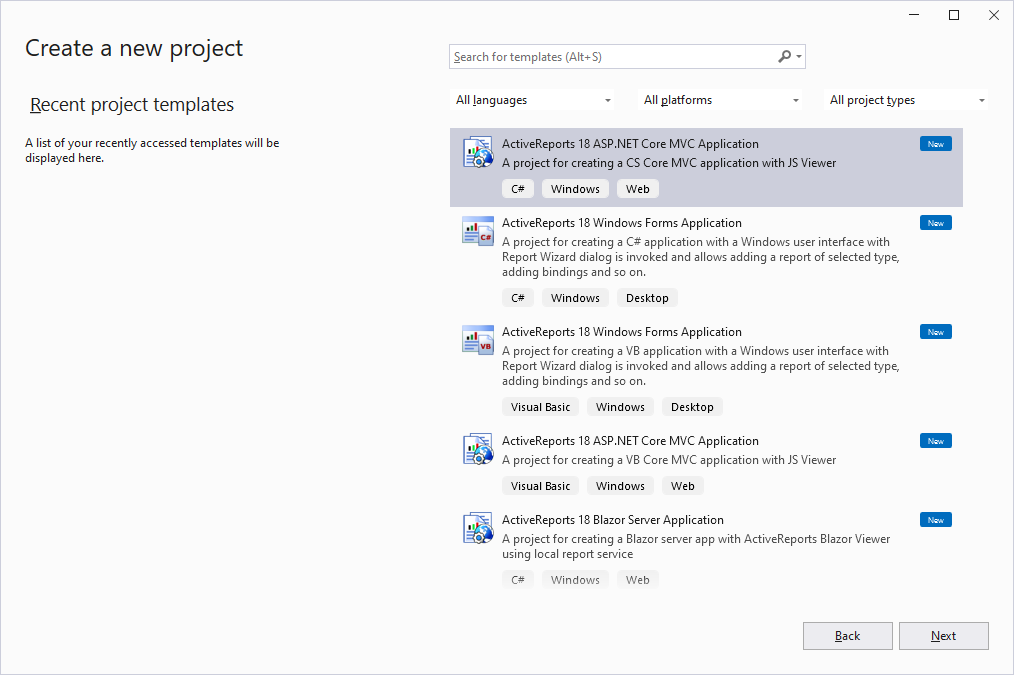Click the Web tag on VB Core MVC template

(x=682, y=486)
